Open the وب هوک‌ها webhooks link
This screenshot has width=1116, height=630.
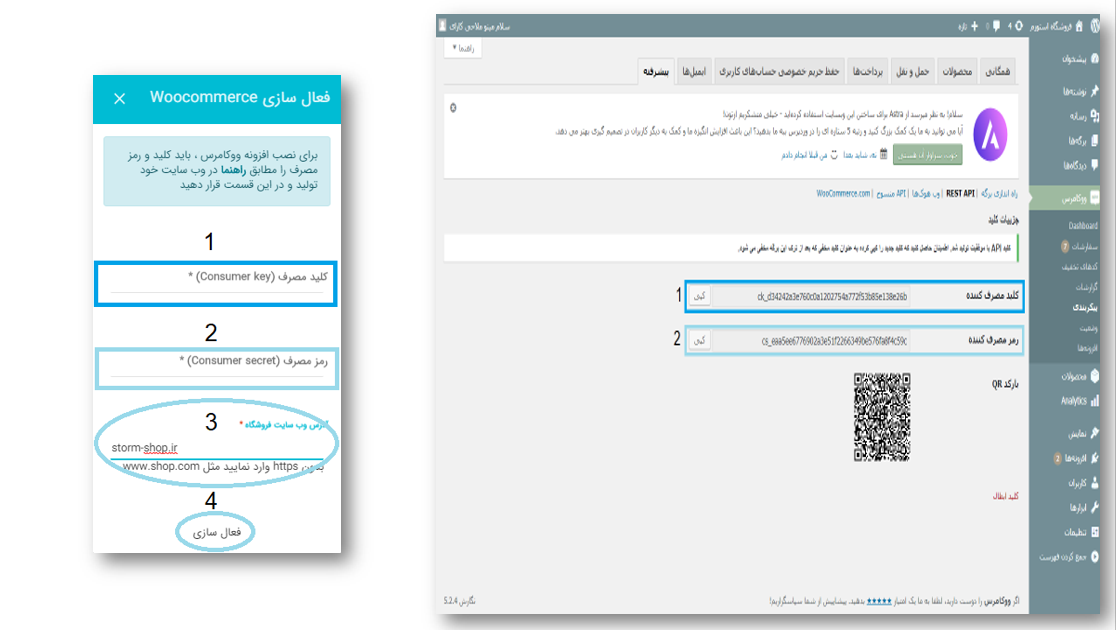(x=926, y=194)
